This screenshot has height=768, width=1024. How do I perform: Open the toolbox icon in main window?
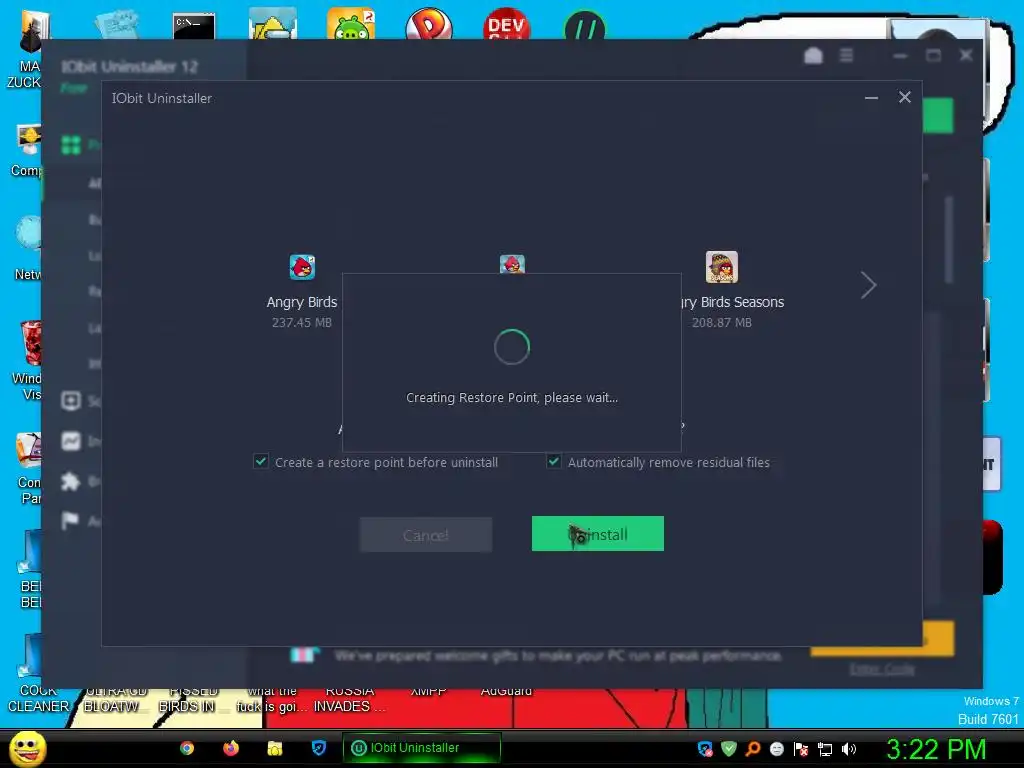click(x=813, y=56)
